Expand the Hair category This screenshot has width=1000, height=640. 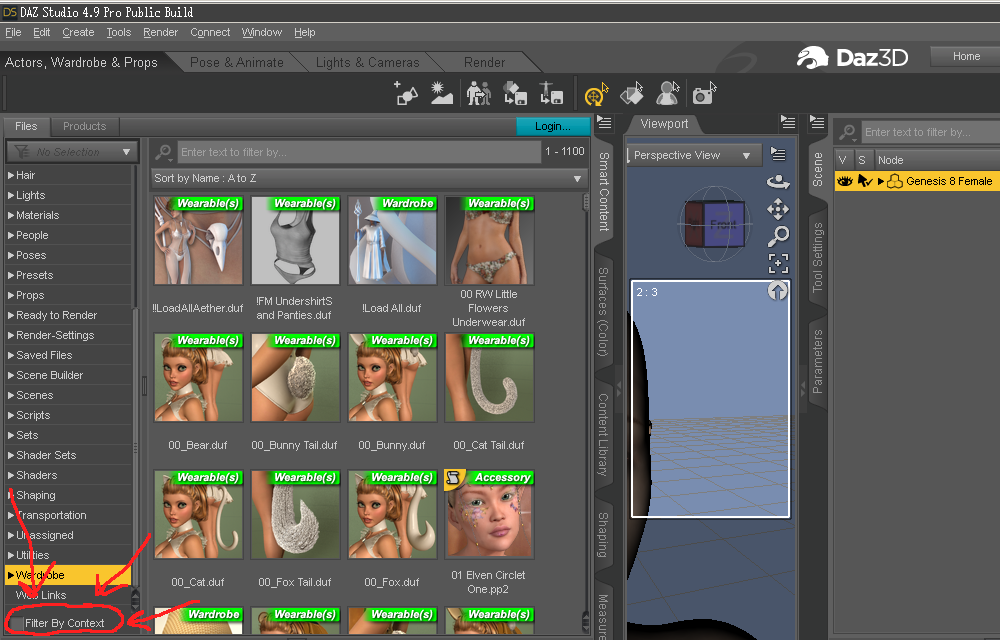click(11, 175)
